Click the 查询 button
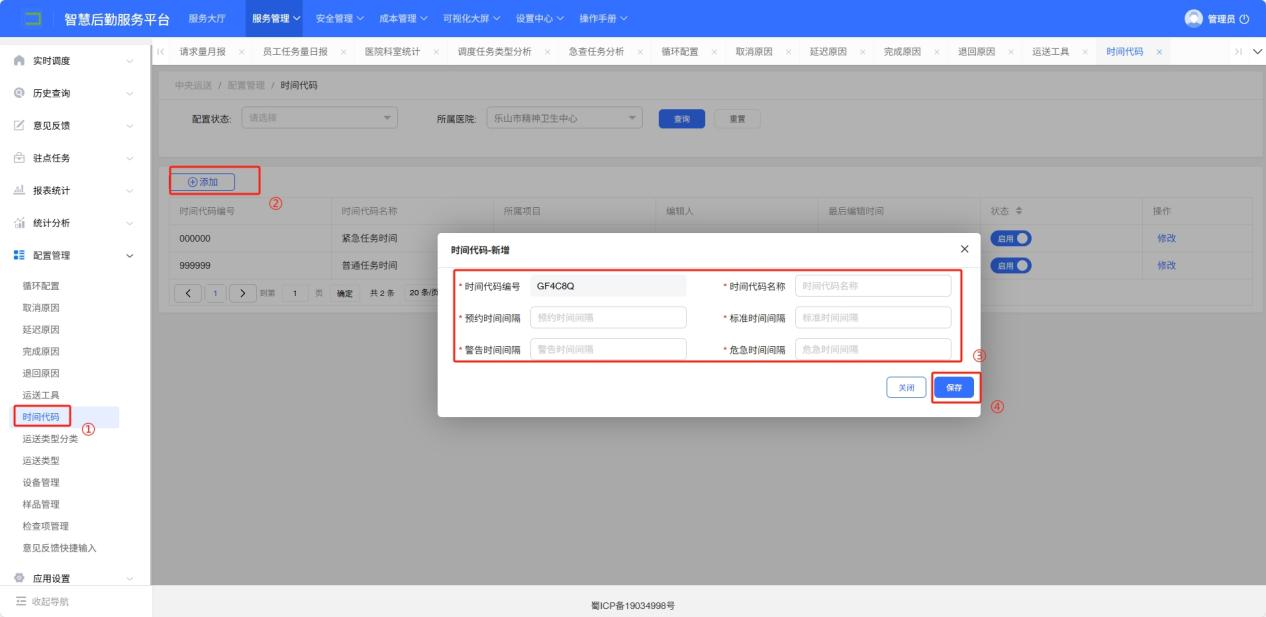 tap(682, 119)
